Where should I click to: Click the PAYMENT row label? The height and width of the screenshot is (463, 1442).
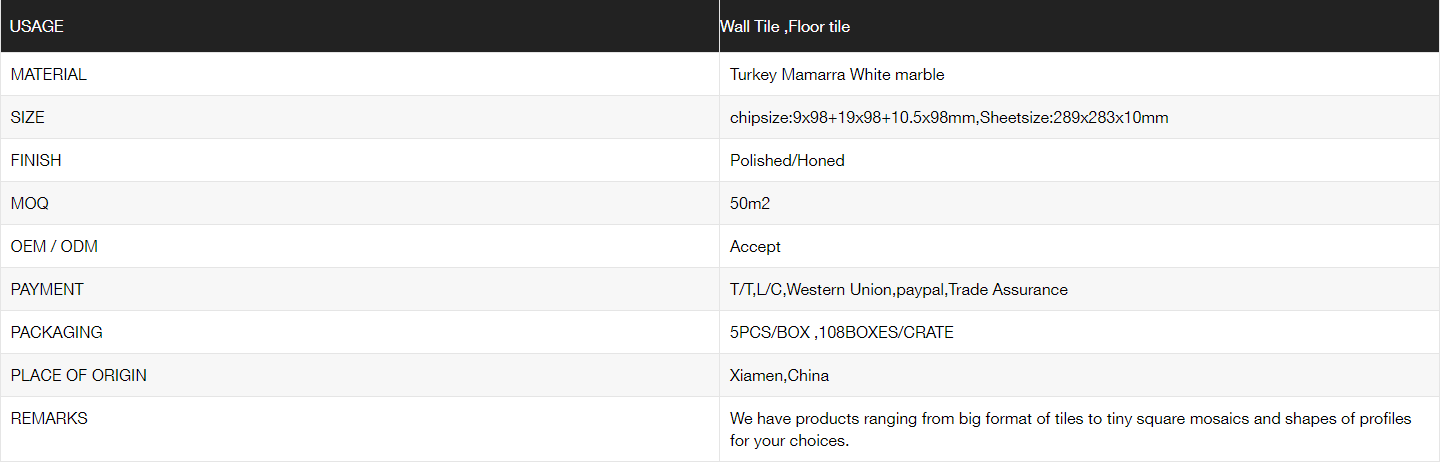(47, 289)
